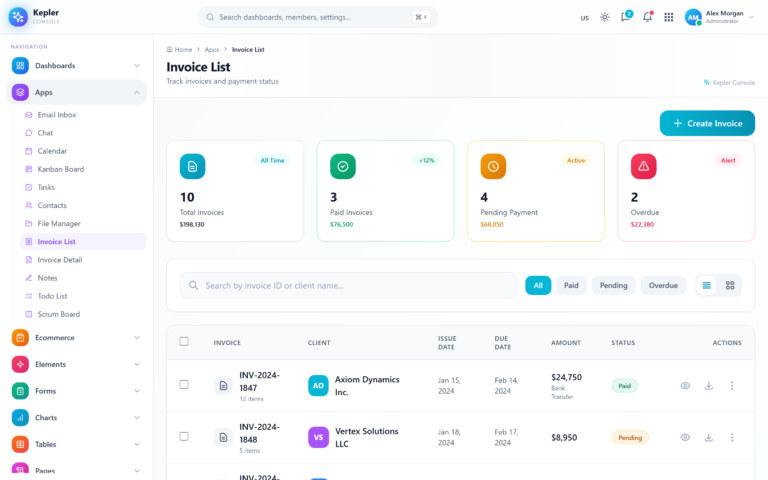
Task: Toggle the light/dark theme sun icon
Action: 605,17
